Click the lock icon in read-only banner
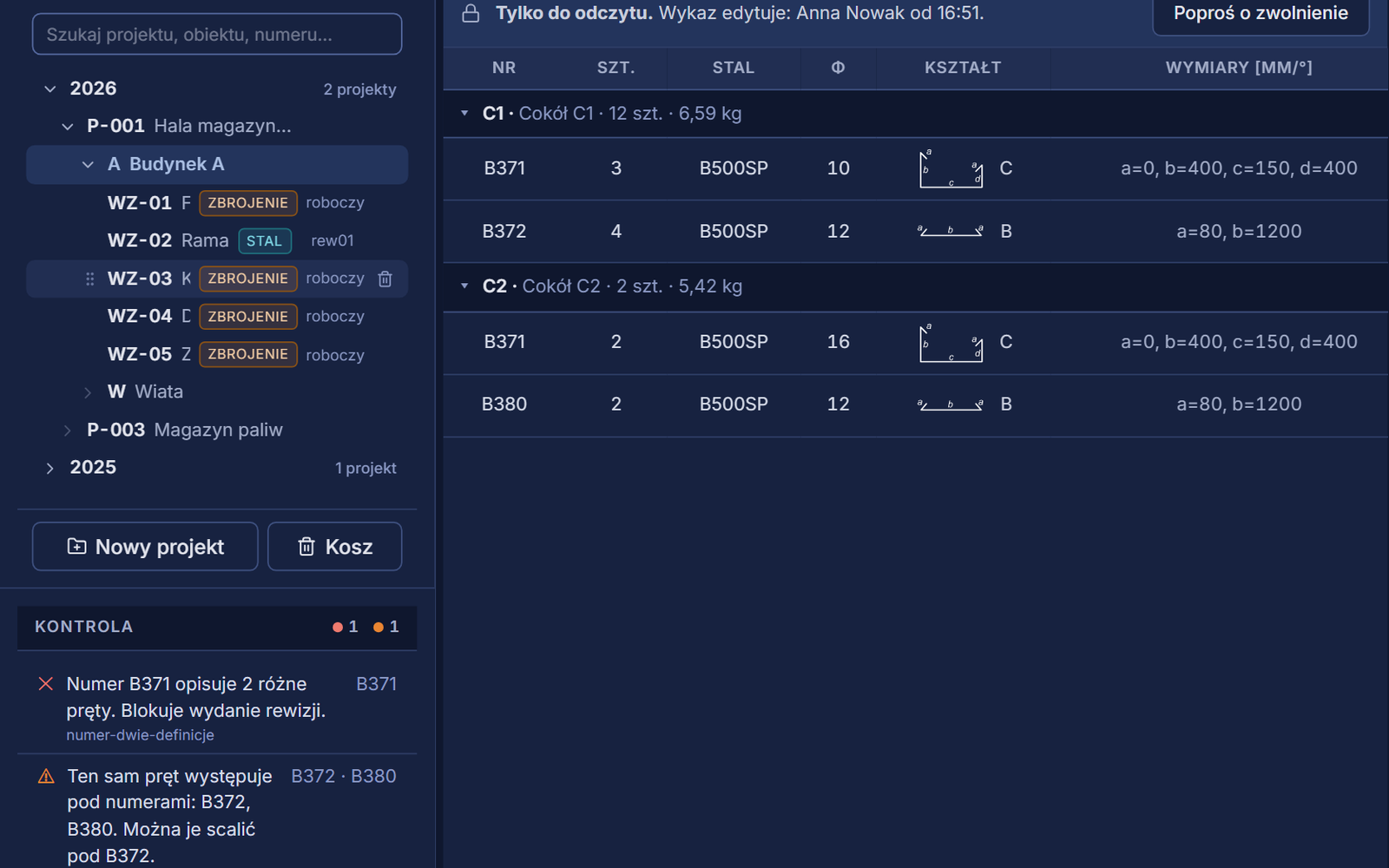1389x868 pixels. click(x=471, y=13)
